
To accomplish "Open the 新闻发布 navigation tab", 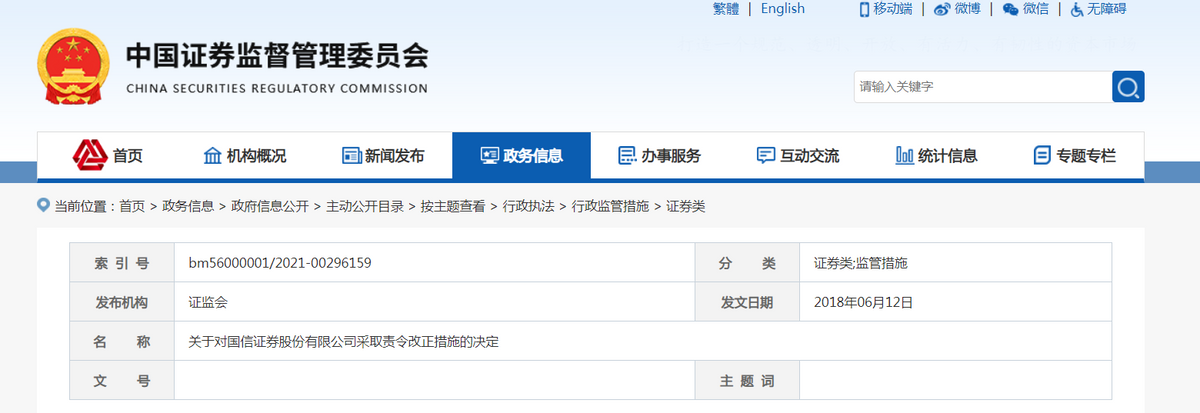I will pyautogui.click(x=383, y=156).
